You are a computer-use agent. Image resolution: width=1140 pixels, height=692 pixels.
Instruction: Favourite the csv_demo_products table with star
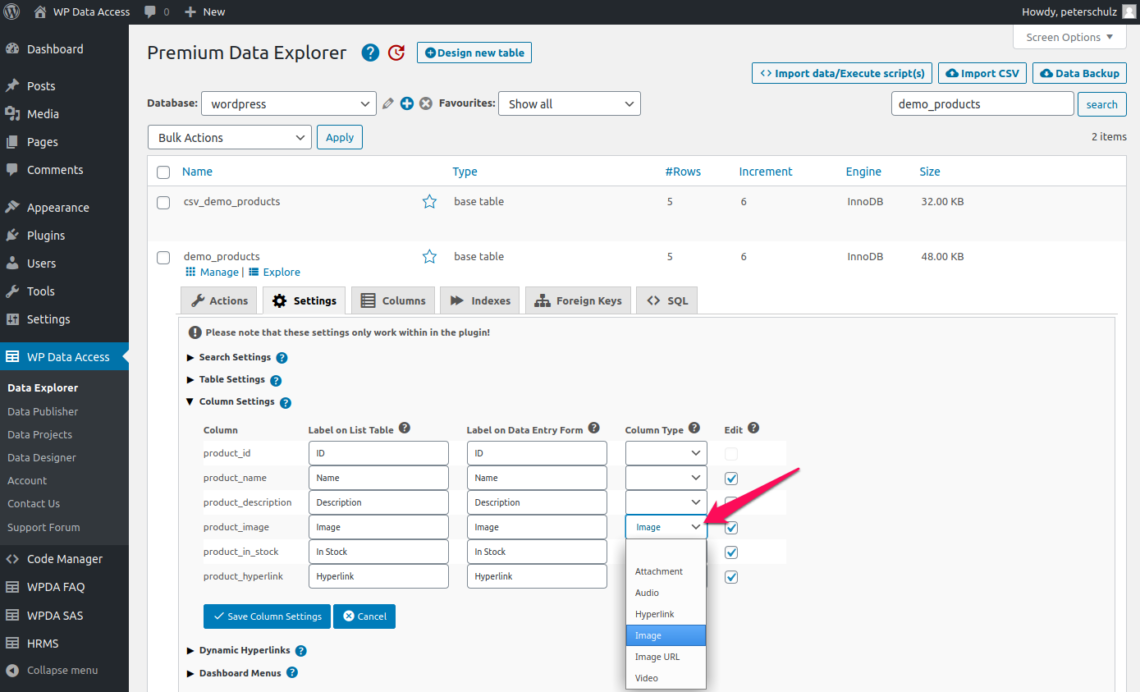coord(429,202)
